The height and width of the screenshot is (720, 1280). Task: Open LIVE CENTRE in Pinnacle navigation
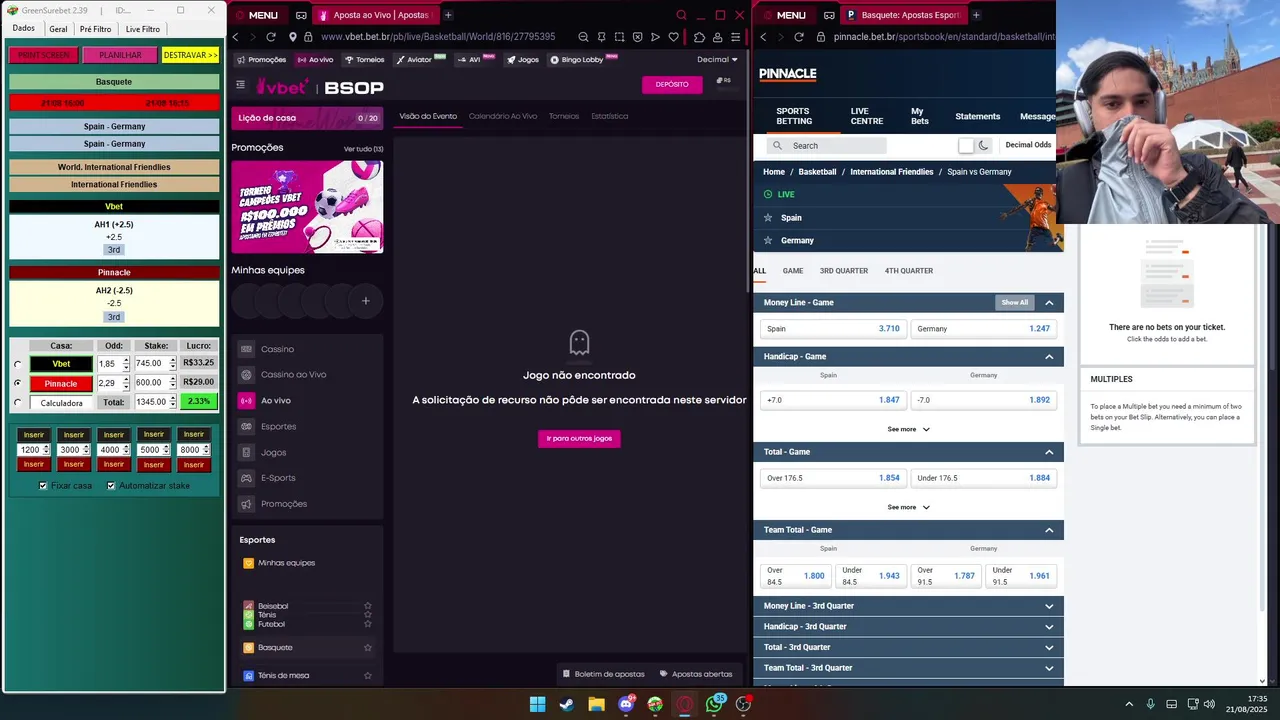[867, 116]
